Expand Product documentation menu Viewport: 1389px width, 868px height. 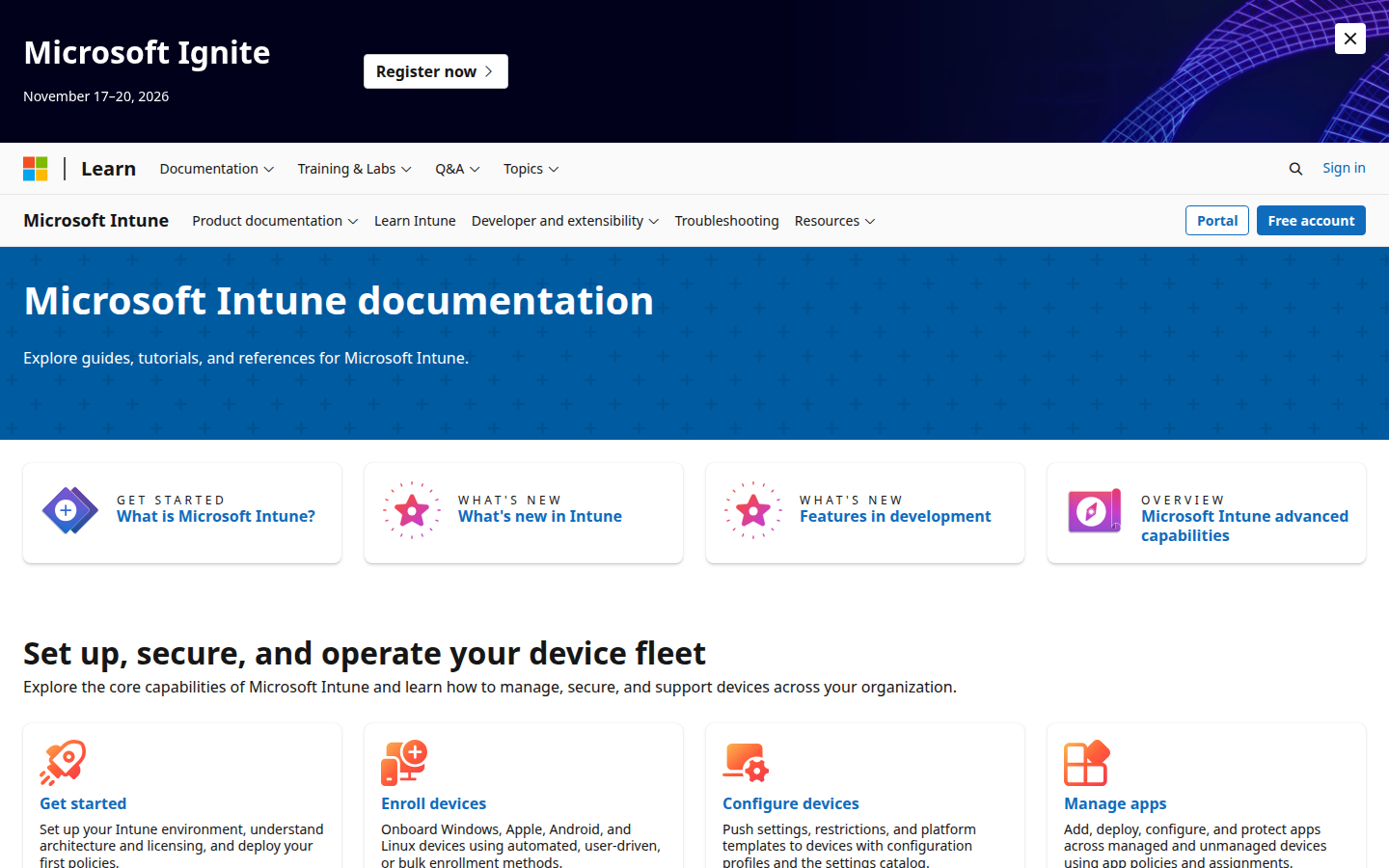[x=275, y=221]
